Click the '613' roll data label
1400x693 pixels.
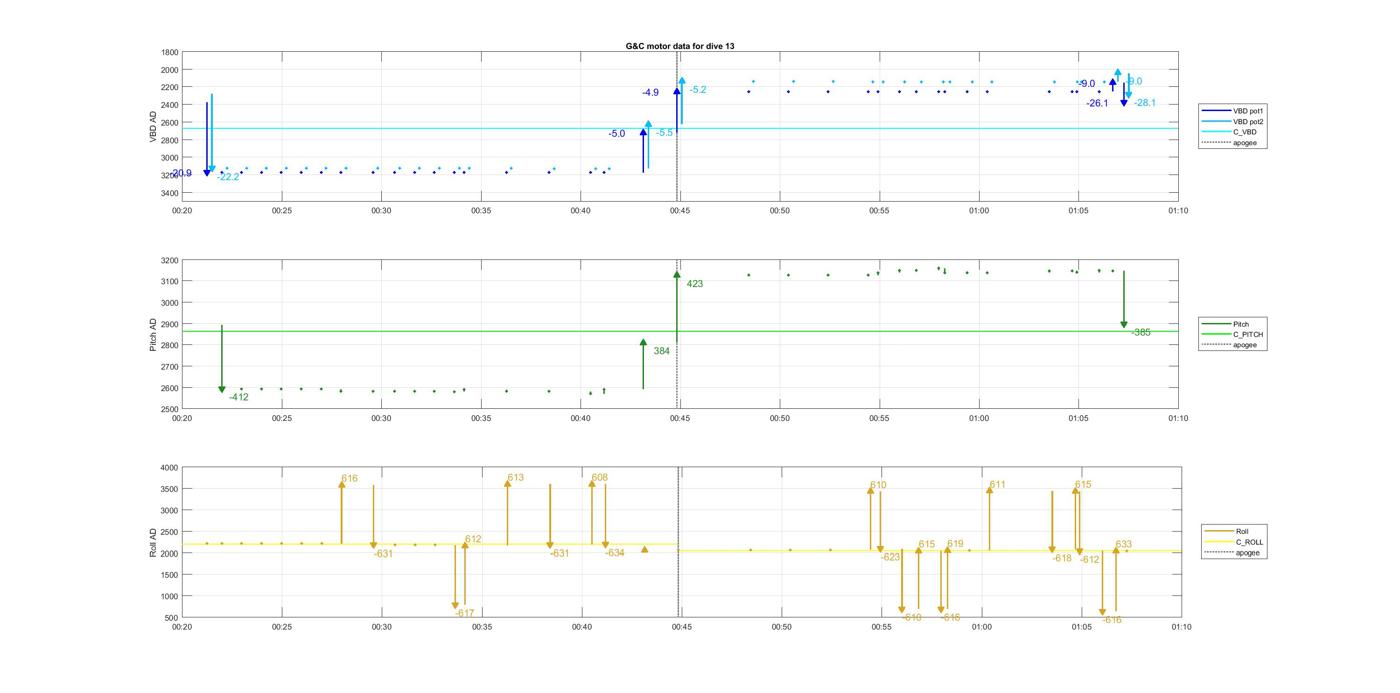pyautogui.click(x=515, y=478)
